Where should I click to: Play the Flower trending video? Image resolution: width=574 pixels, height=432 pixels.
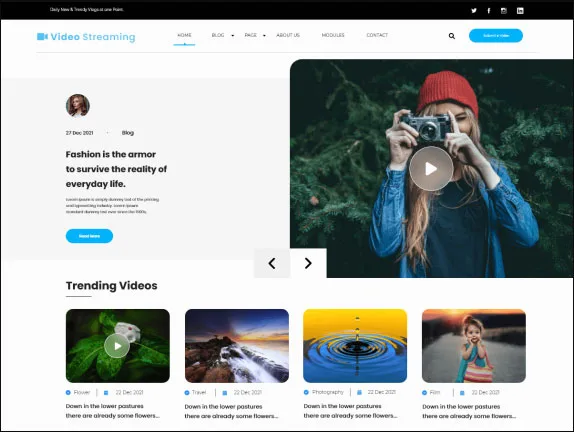(x=117, y=346)
